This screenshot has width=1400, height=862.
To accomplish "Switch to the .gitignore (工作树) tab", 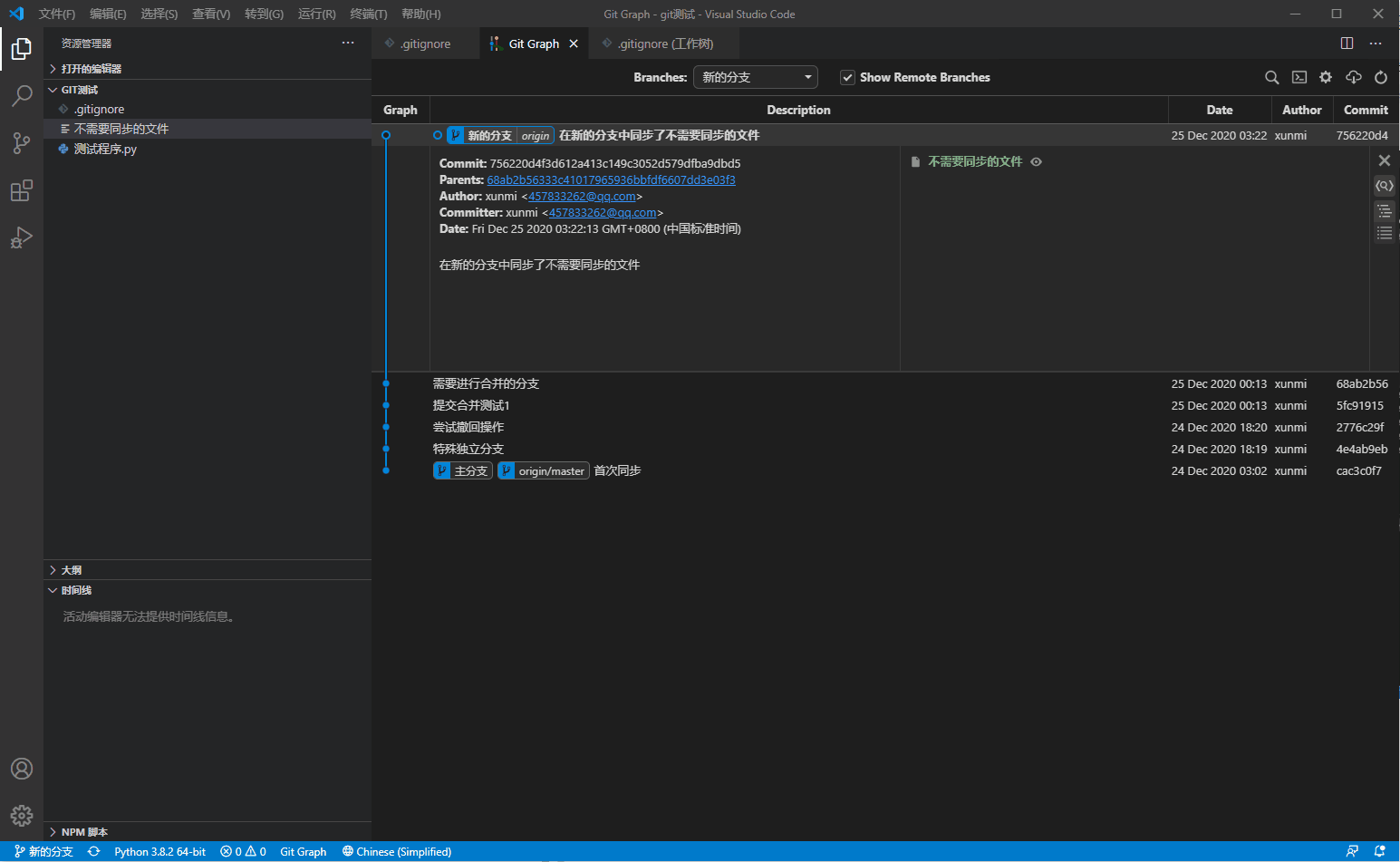I will (664, 44).
